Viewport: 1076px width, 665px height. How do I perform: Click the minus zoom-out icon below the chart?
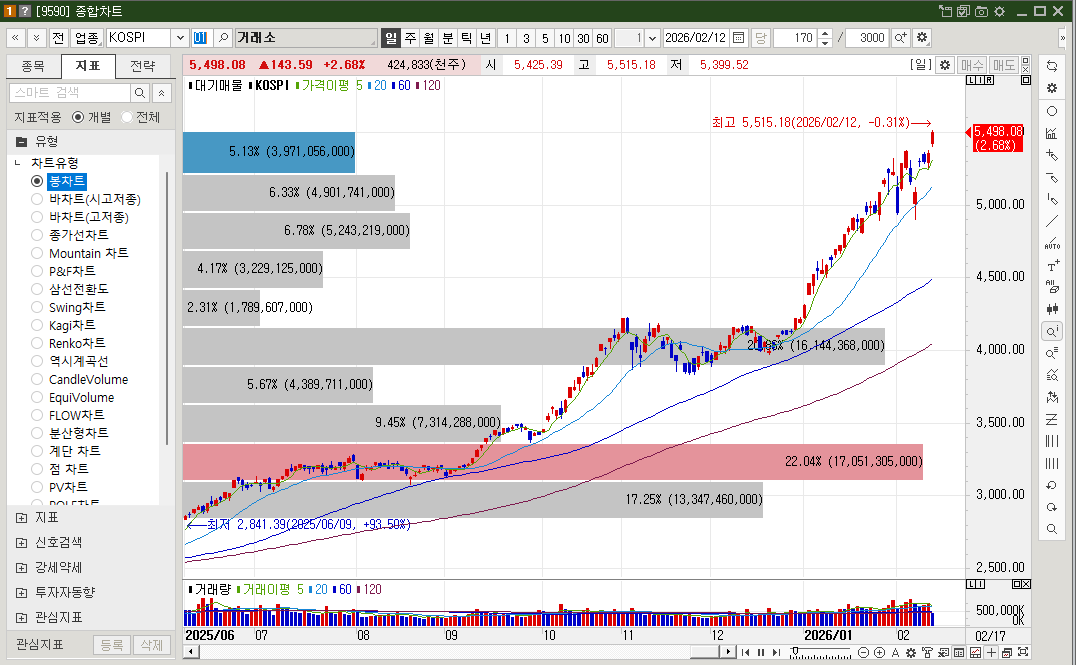(864, 653)
